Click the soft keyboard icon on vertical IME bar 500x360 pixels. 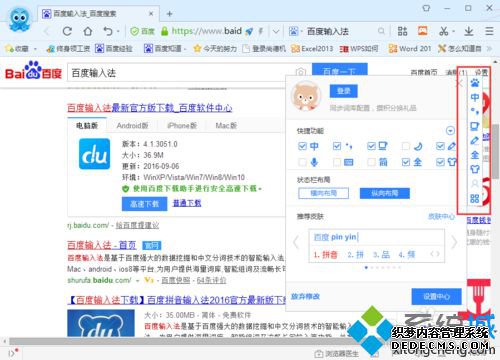(475, 126)
